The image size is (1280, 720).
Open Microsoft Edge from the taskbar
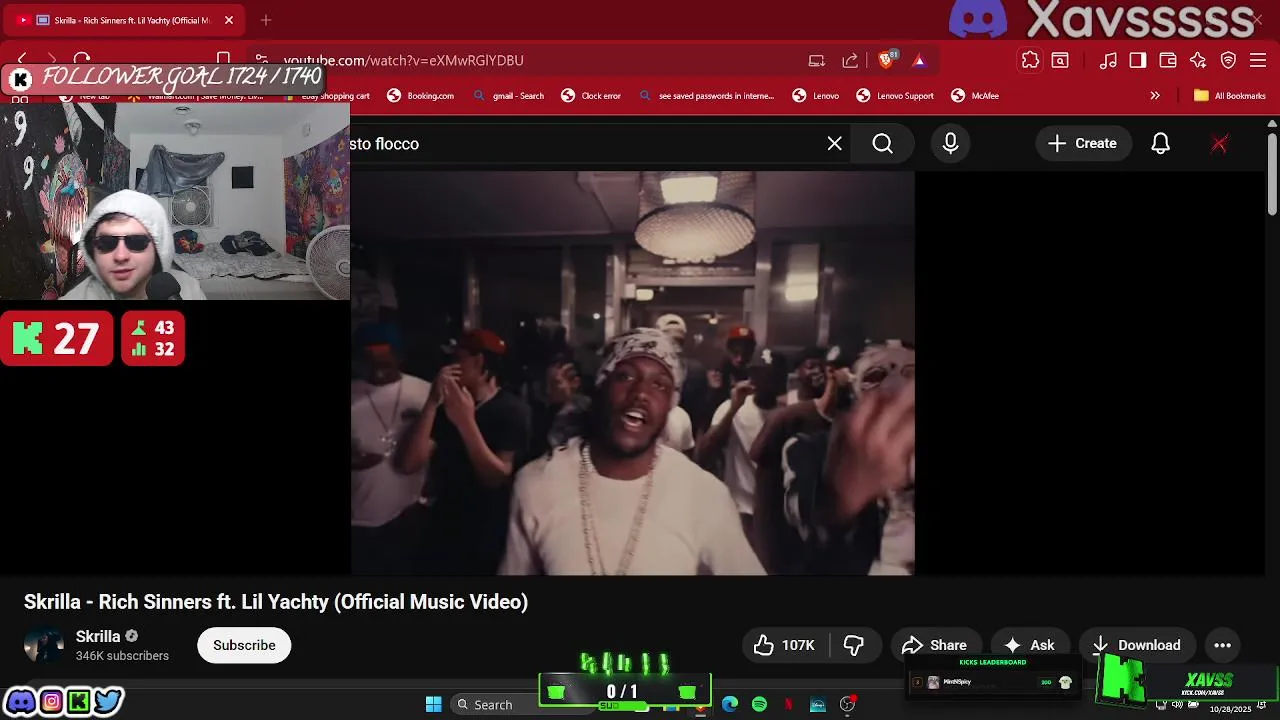(x=730, y=705)
